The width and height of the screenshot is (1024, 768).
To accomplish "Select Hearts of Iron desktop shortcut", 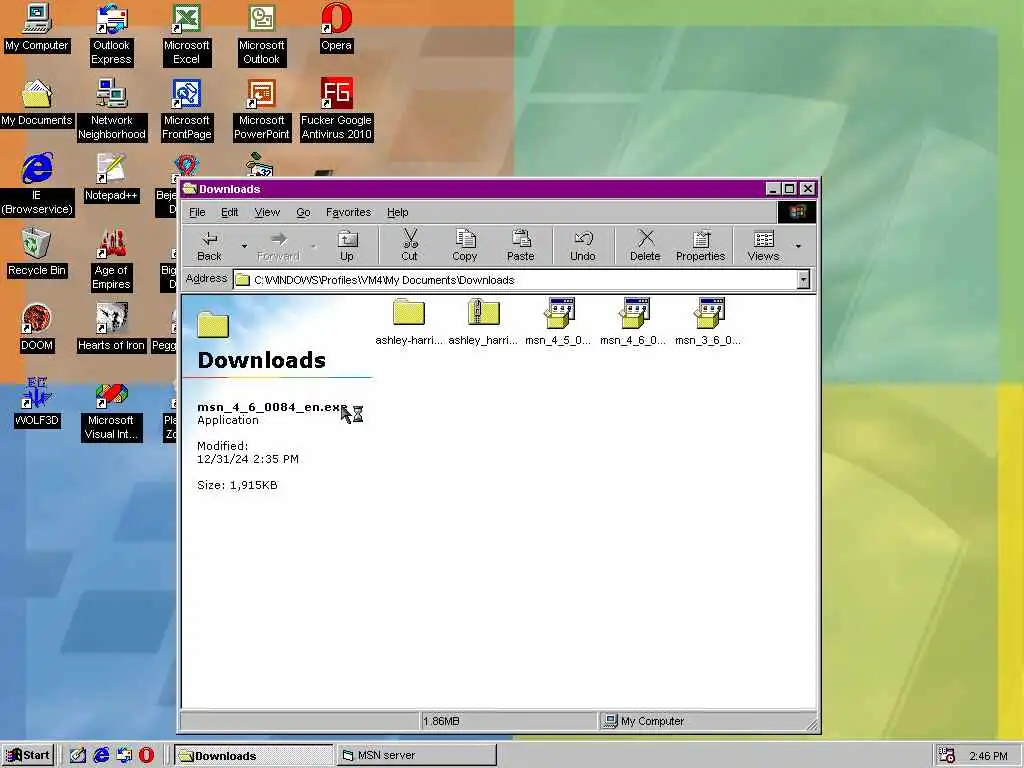I will tap(111, 328).
